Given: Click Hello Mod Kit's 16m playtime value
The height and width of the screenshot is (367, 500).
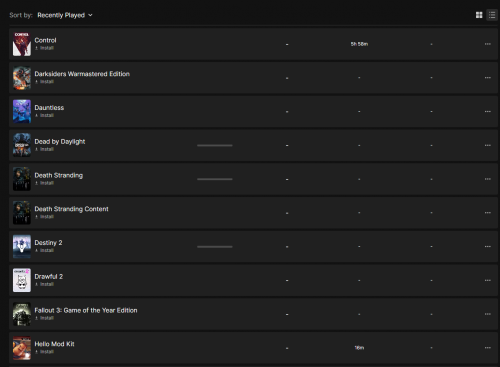Looking at the screenshot, I should (x=359, y=348).
